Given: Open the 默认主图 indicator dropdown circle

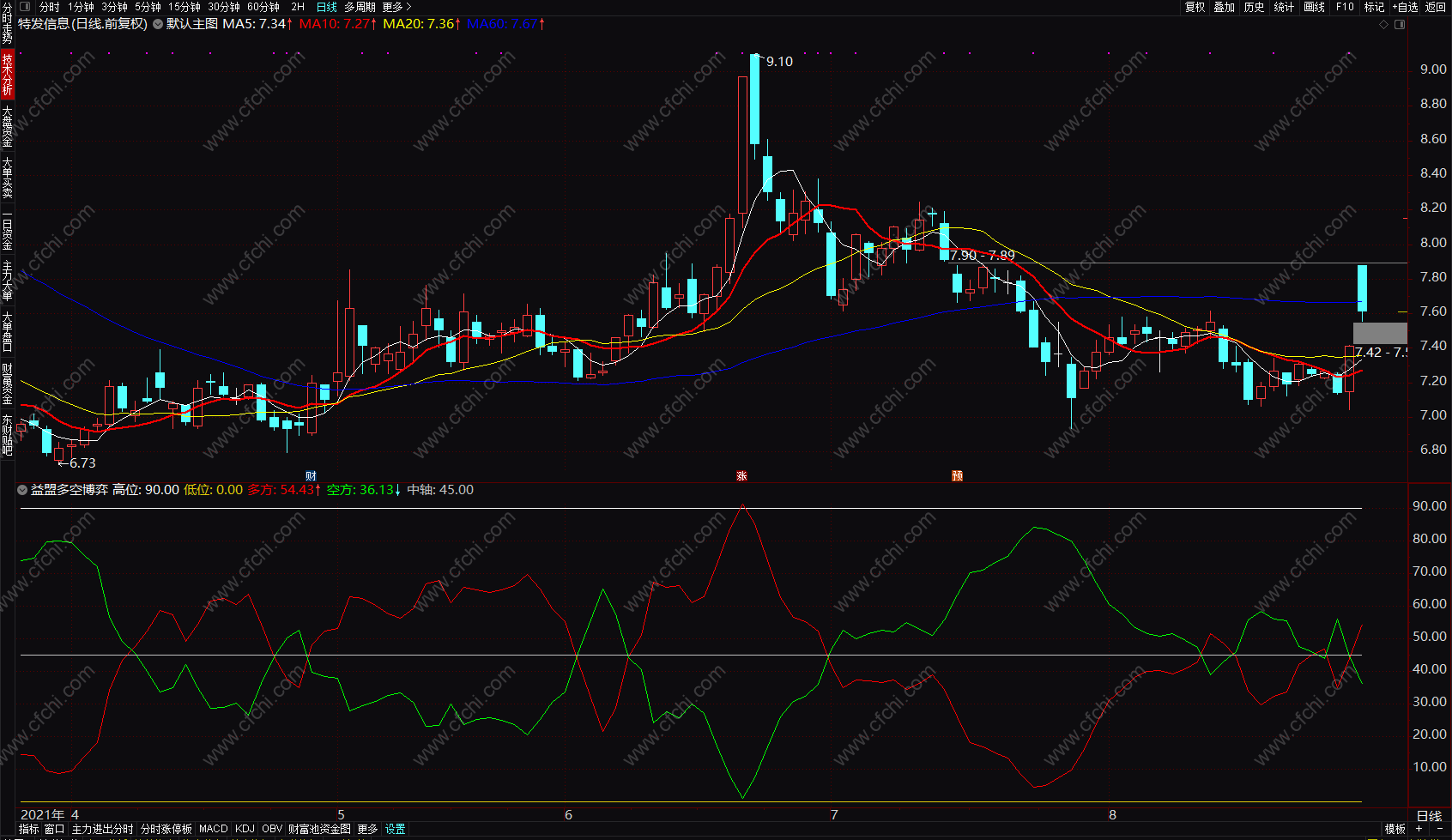Looking at the screenshot, I should pyautogui.click(x=158, y=24).
